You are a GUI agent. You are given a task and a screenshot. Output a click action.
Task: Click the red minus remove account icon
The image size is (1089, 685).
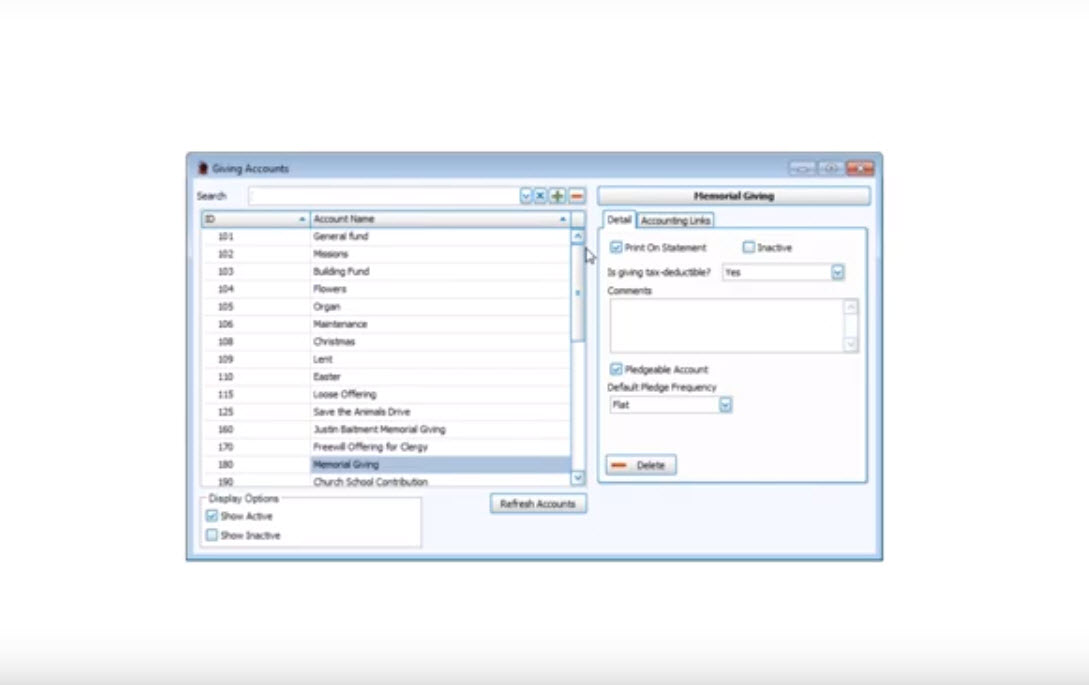tap(576, 196)
